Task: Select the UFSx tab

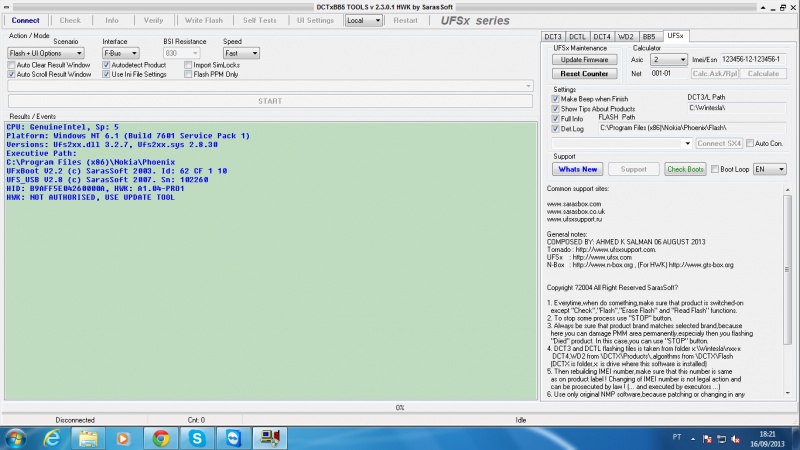Action: 676,36
